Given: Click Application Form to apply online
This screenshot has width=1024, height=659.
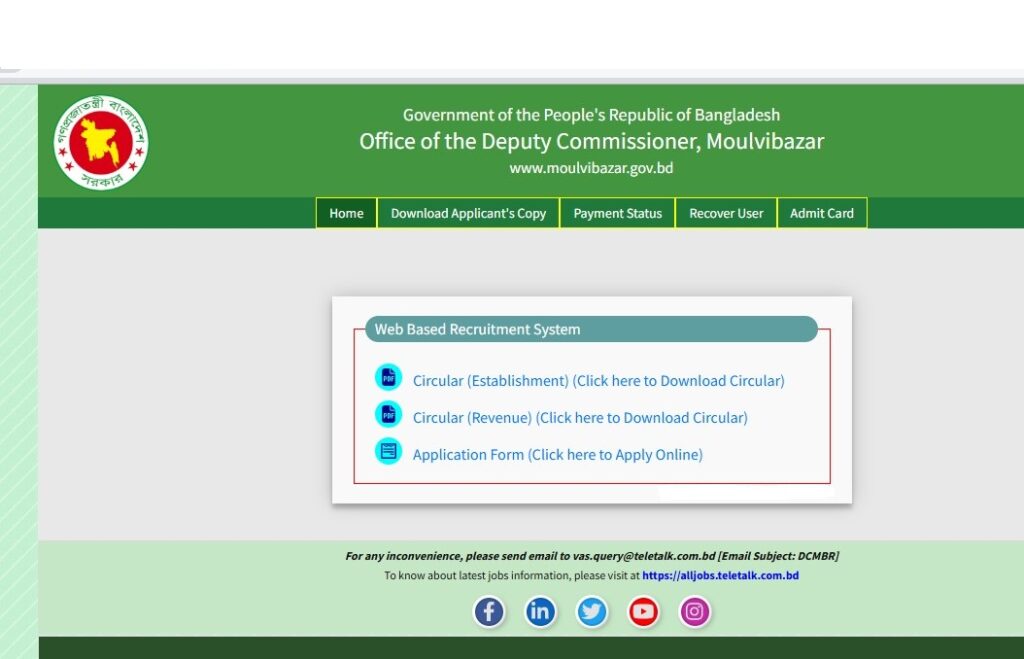Looking at the screenshot, I should tap(557, 454).
